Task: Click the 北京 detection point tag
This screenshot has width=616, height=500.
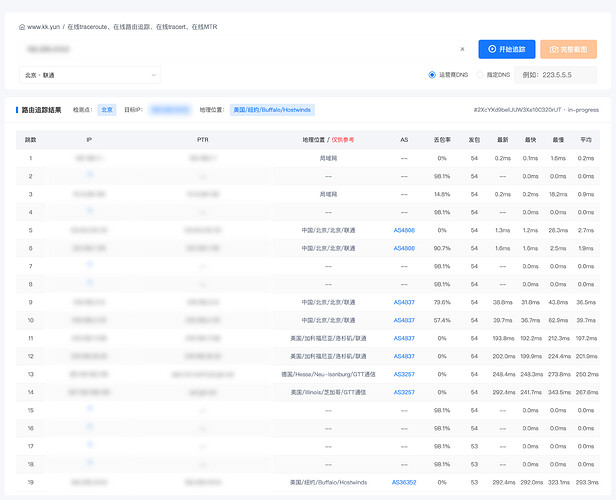Action: pyautogui.click(x=107, y=110)
